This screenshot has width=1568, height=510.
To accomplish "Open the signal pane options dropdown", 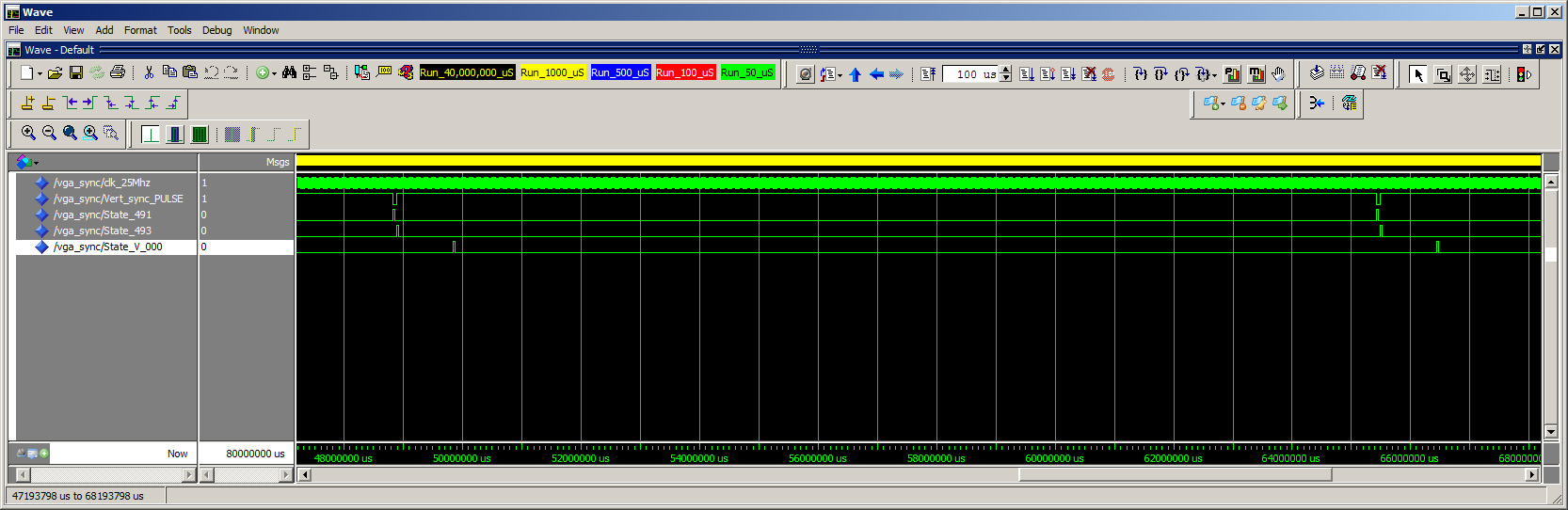I will [36, 164].
